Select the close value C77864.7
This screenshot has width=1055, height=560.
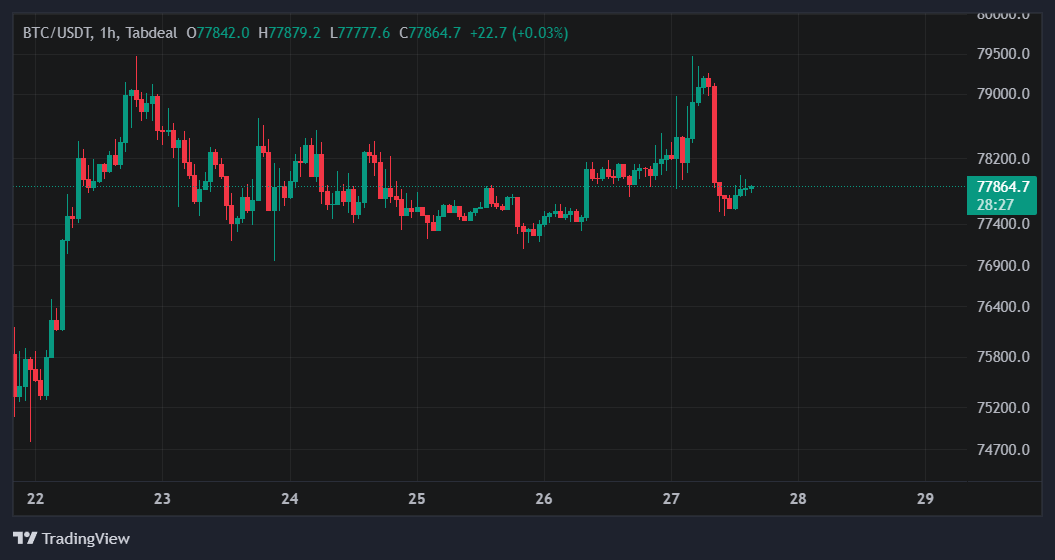pos(430,33)
